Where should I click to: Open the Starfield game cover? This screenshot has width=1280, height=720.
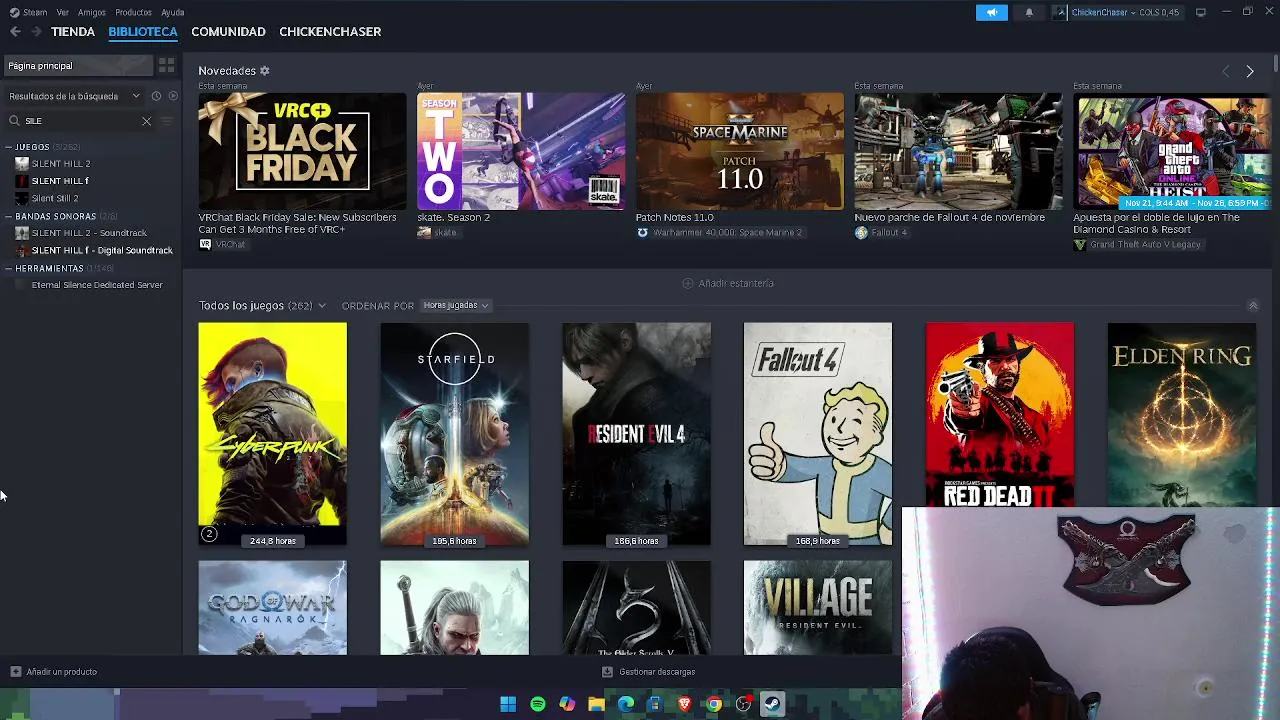(x=454, y=434)
